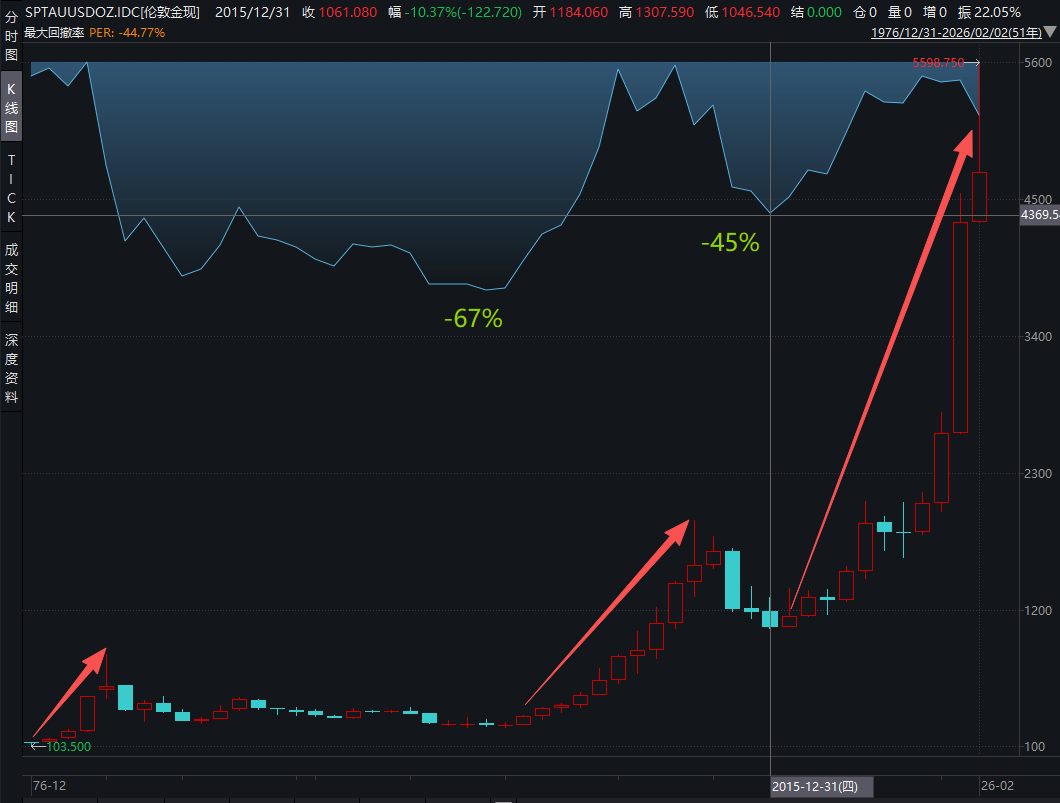1060x803 pixels.
Task: Open the 成交明细 trade details tab
Action: point(11,278)
